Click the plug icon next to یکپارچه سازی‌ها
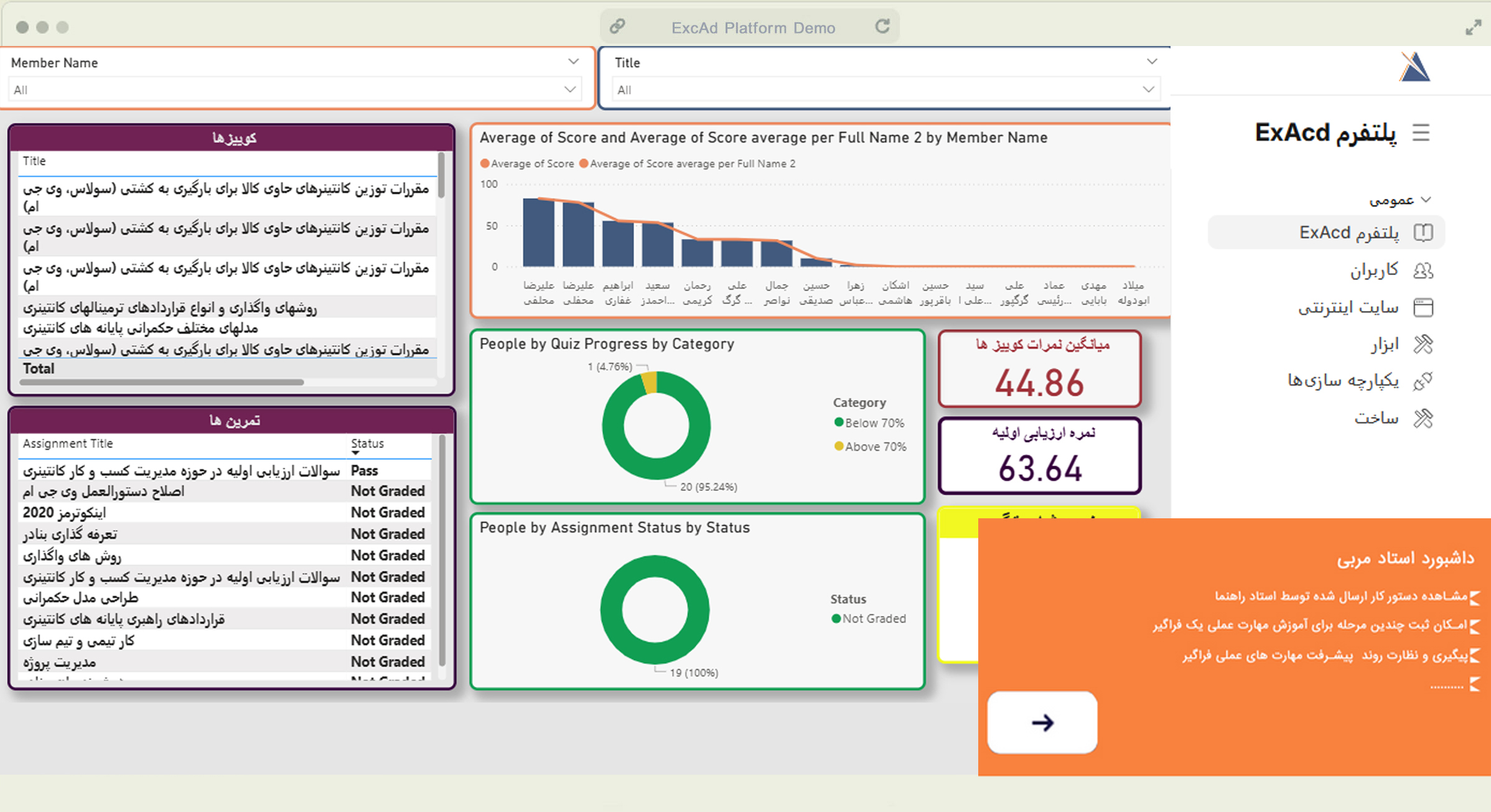 1423,381
